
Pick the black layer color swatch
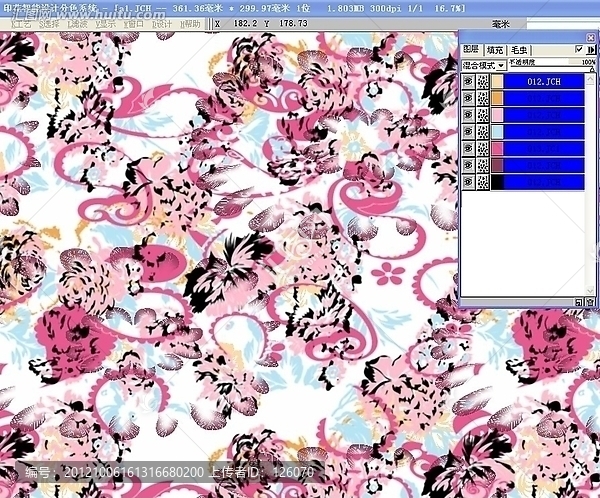pyautogui.click(x=497, y=182)
